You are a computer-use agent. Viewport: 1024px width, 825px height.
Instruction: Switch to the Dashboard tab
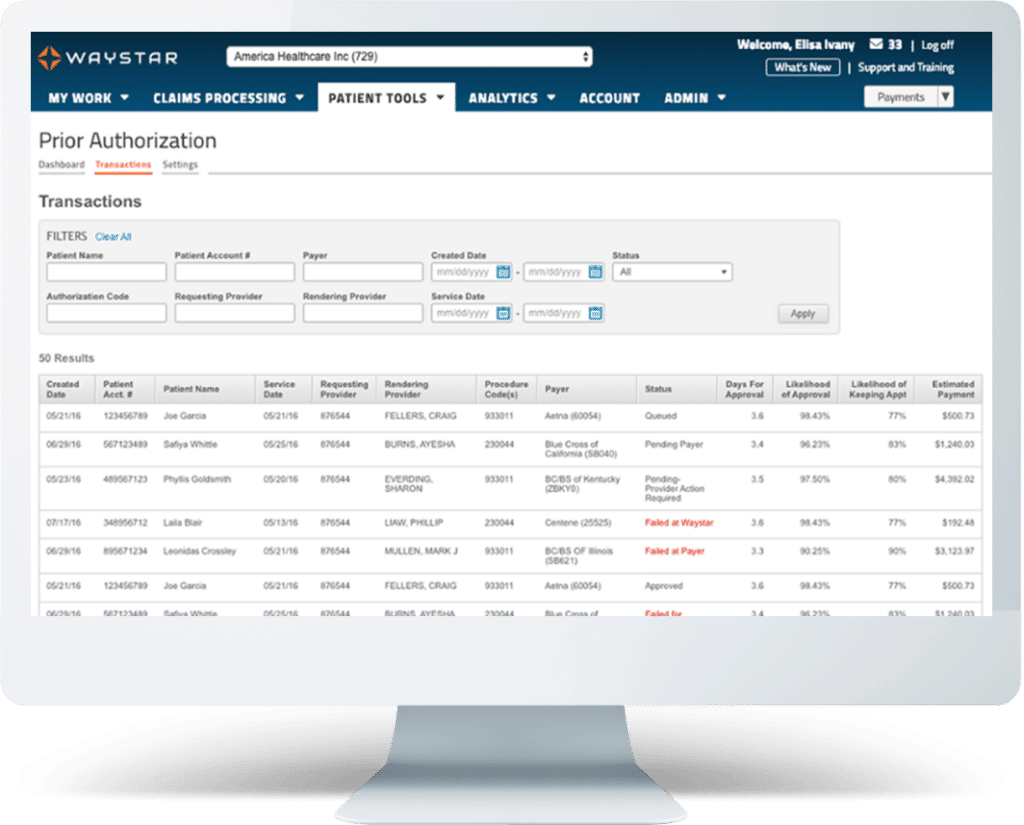[61, 165]
